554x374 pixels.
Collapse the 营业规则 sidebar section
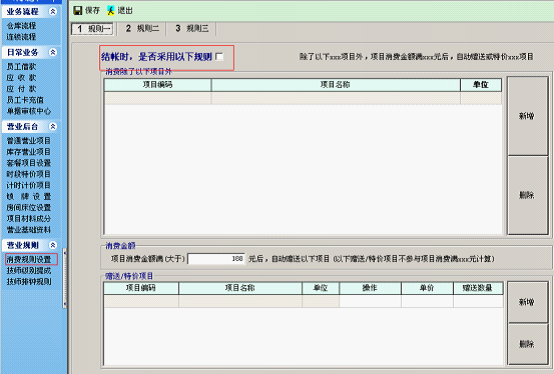click(53, 245)
